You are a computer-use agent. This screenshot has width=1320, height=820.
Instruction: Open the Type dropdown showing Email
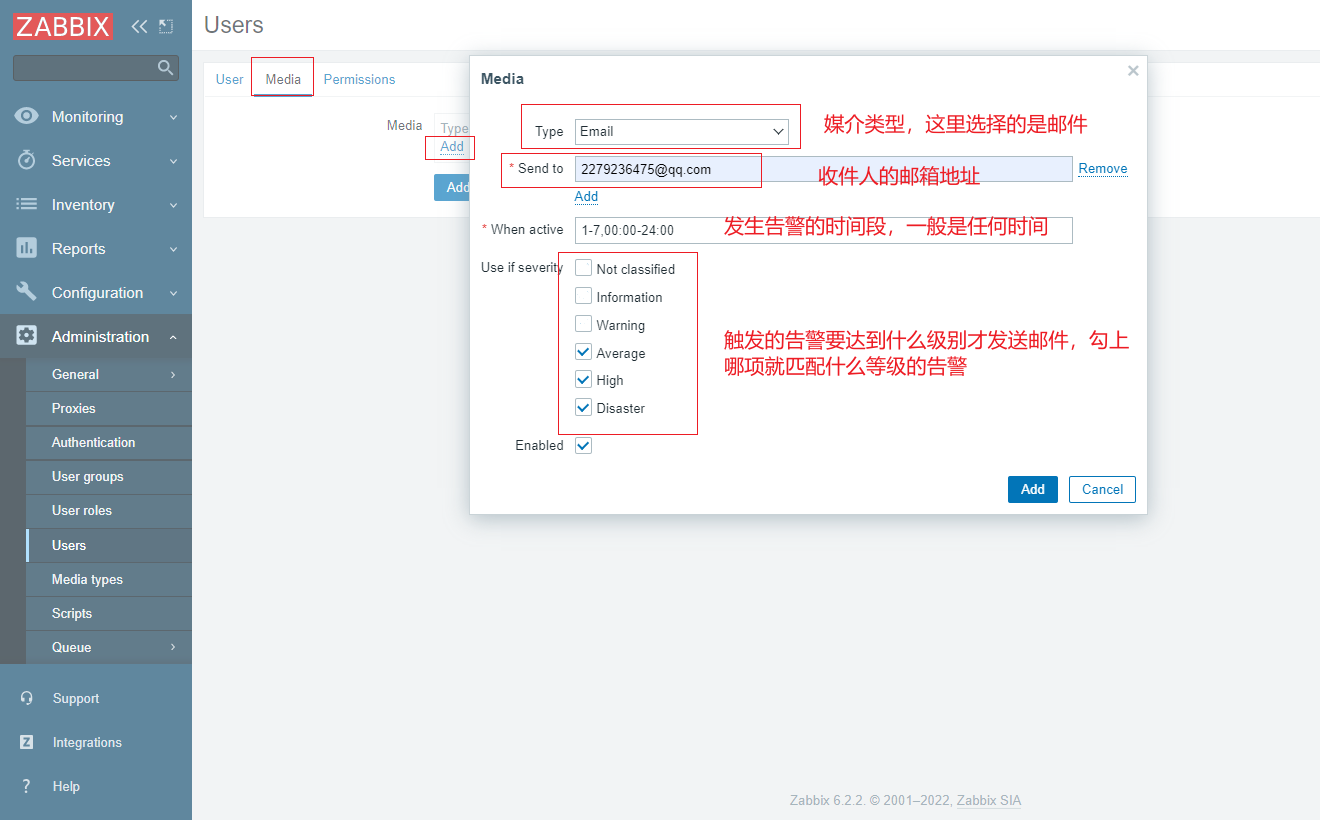682,131
